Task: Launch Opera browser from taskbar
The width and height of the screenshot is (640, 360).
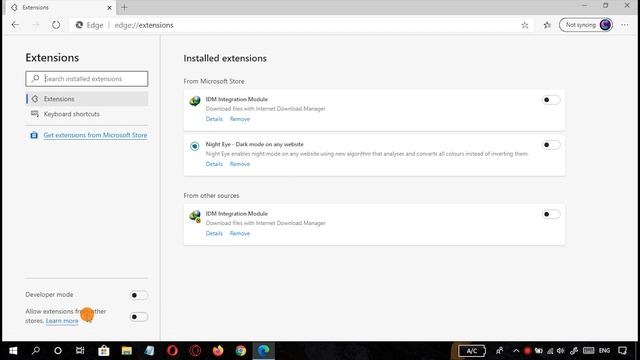Action: [172, 351]
